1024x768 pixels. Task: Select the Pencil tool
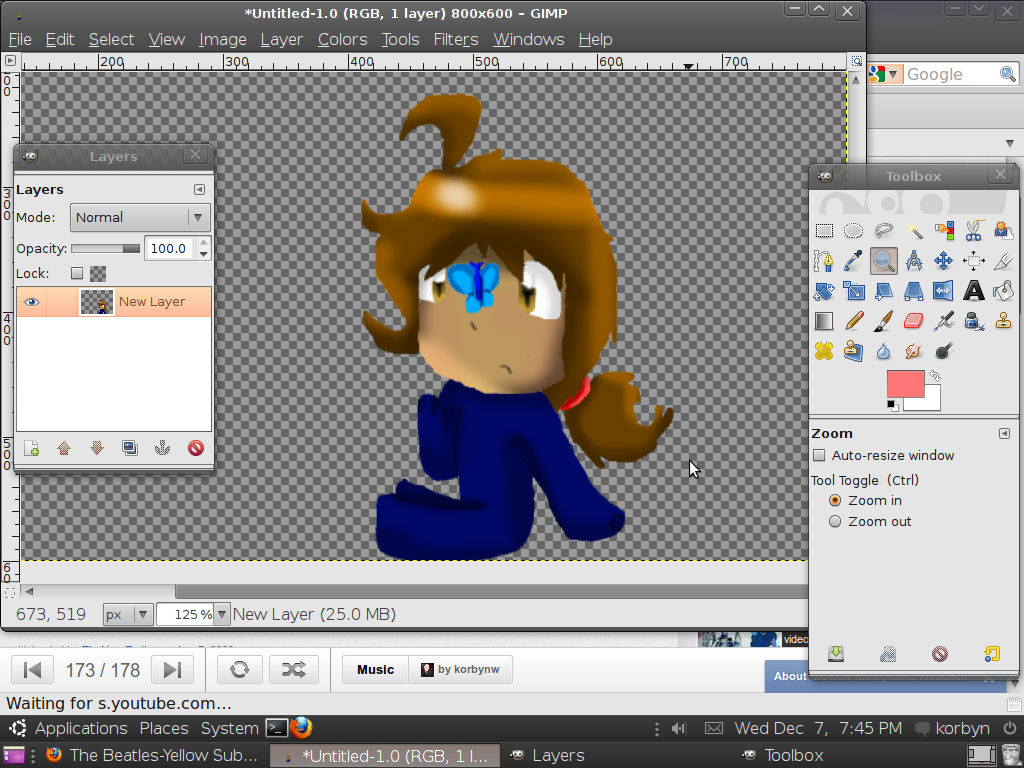click(x=853, y=321)
